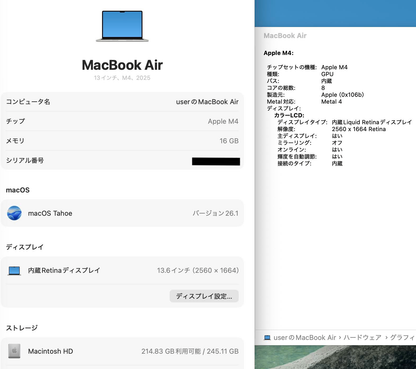Image resolution: width=416 pixels, height=369 pixels.
Task: Click the コンピュータ名 label
Action: 28,102
